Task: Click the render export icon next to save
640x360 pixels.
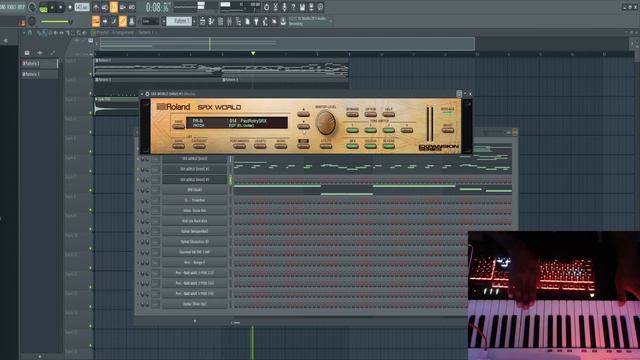Action: pos(311,7)
